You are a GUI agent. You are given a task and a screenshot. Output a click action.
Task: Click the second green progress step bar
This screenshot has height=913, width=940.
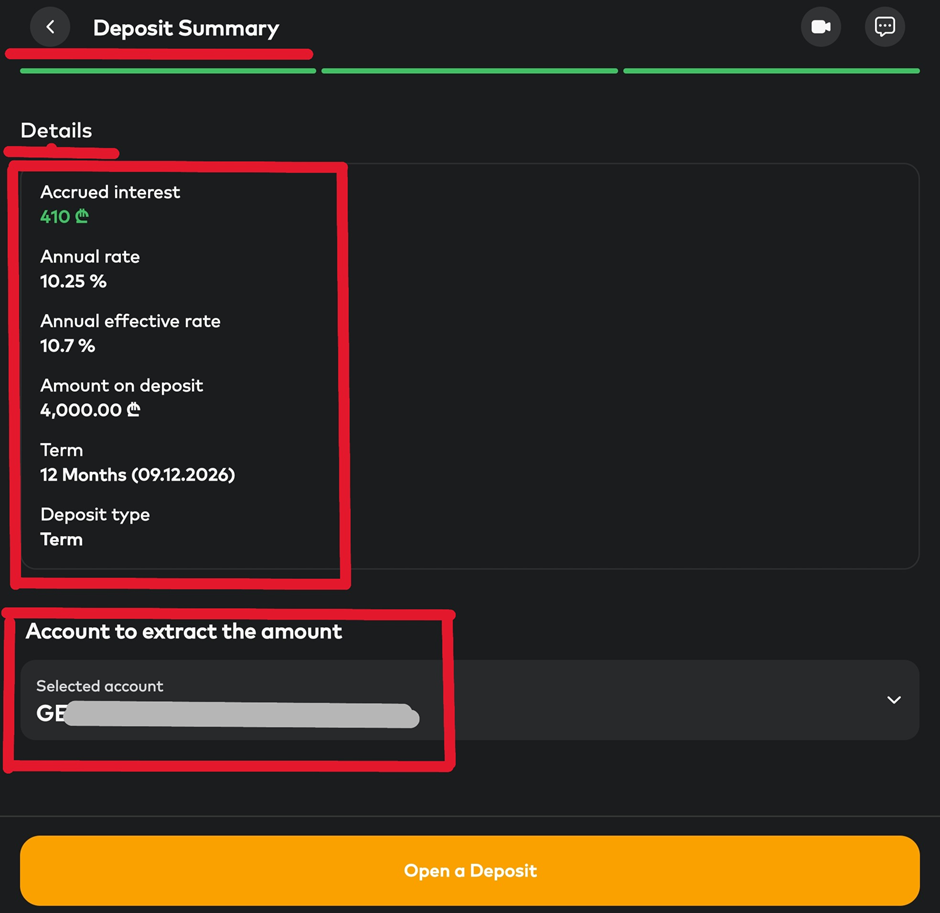469,71
